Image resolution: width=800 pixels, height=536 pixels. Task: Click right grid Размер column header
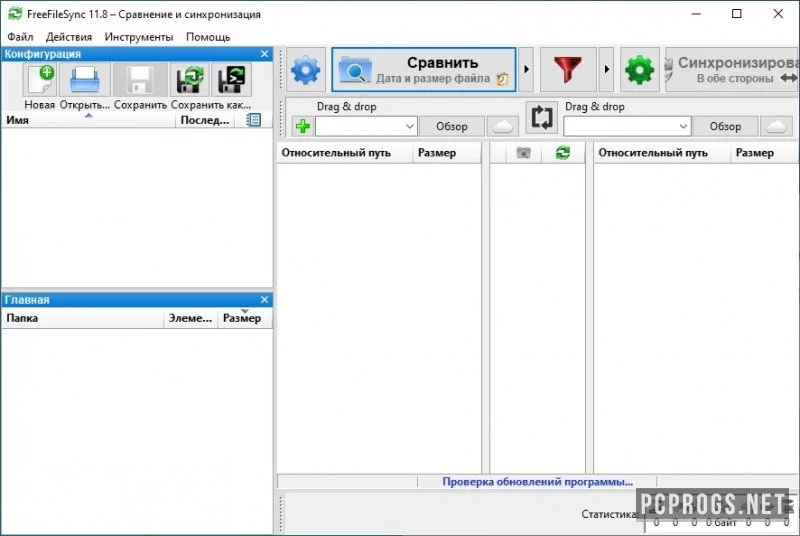point(764,152)
